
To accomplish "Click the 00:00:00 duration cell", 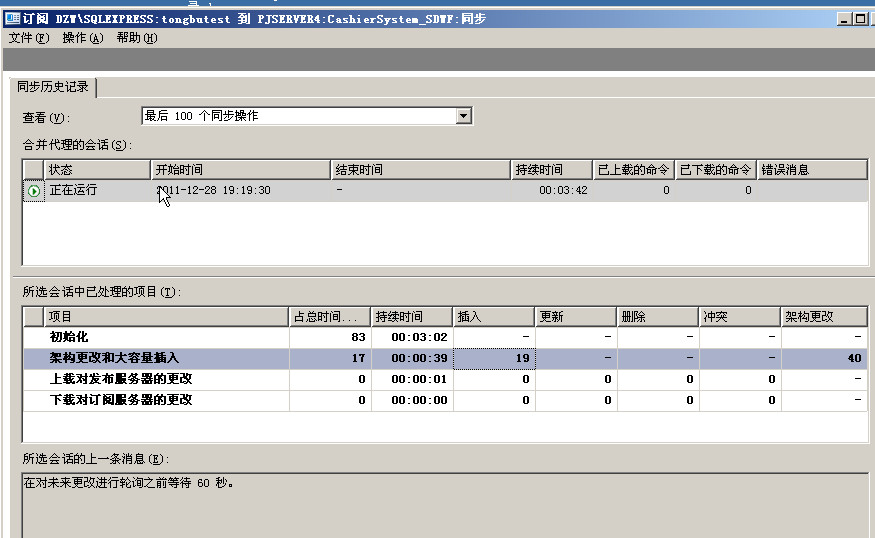I will click(x=412, y=400).
